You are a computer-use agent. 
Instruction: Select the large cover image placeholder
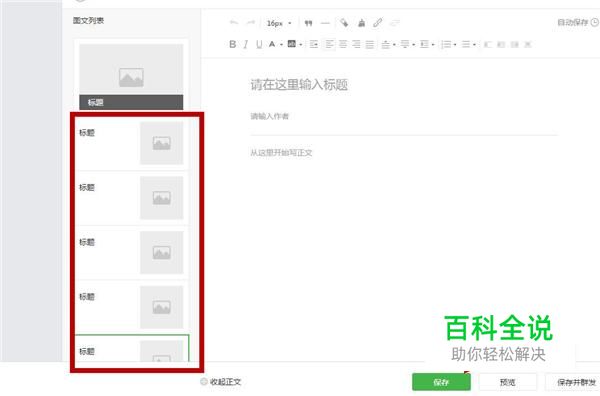pos(131,70)
